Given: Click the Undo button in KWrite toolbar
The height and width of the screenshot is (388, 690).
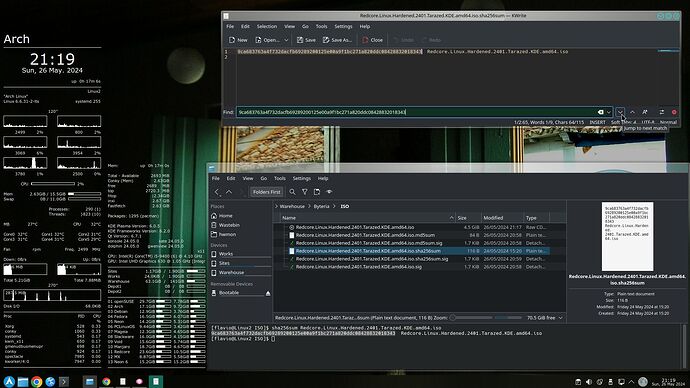Looking at the screenshot, I should pos(404,40).
